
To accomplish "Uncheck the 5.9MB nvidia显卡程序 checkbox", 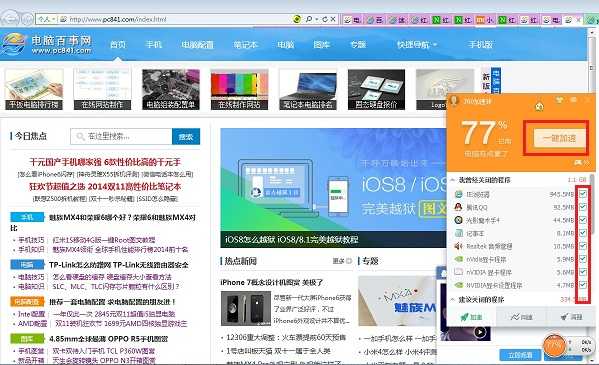I will (583, 259).
